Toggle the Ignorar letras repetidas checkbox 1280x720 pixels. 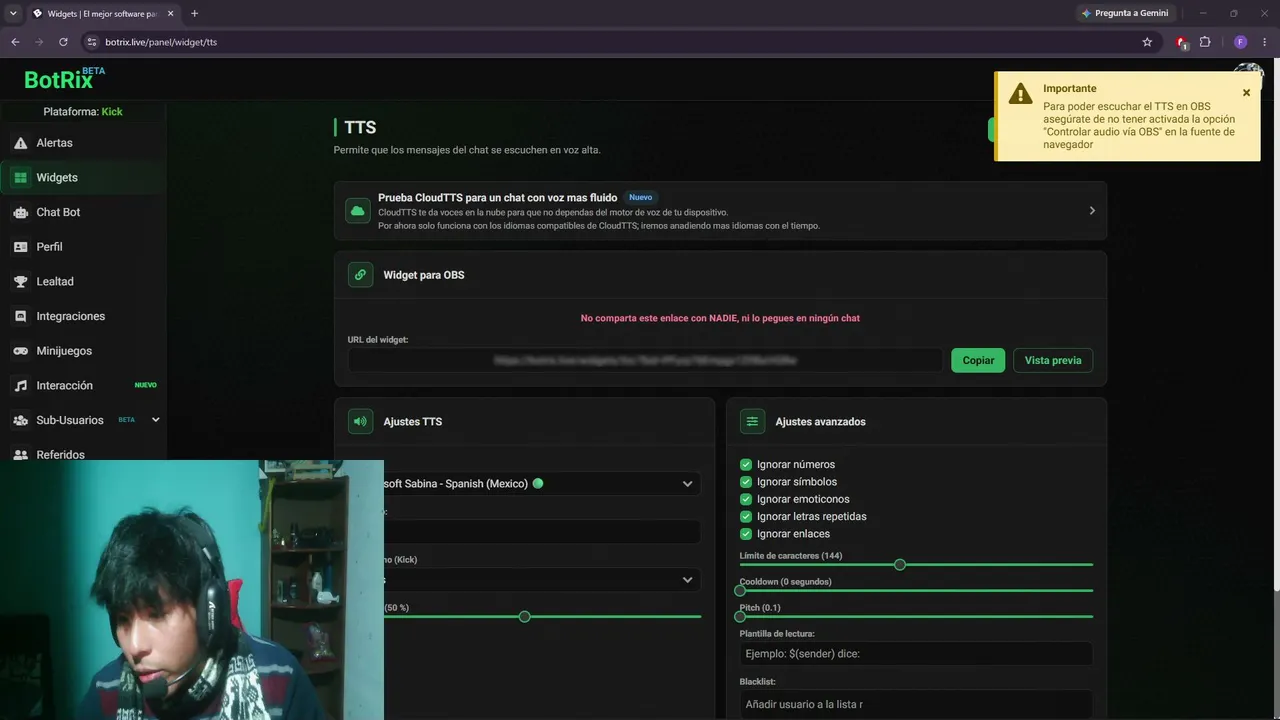tap(746, 516)
